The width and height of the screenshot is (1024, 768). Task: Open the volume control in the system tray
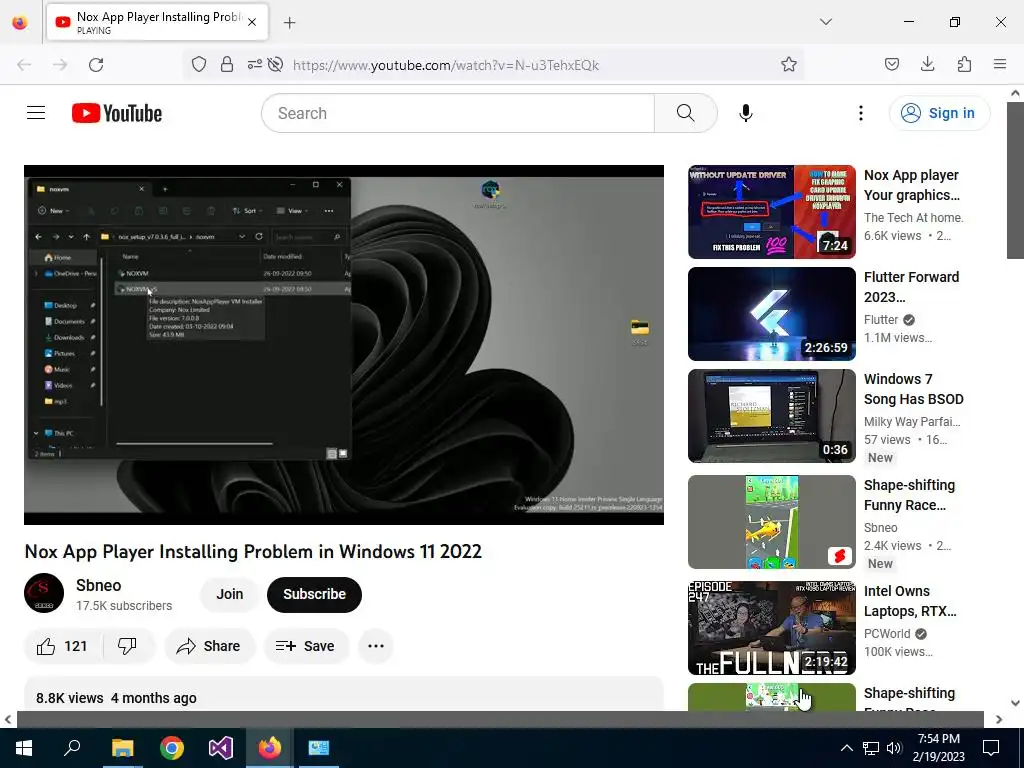pyautogui.click(x=895, y=748)
